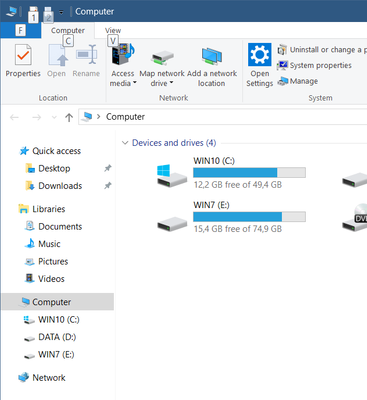This screenshot has height=400, width=367.
Task: Click the Map network drive icon
Action: point(162,57)
